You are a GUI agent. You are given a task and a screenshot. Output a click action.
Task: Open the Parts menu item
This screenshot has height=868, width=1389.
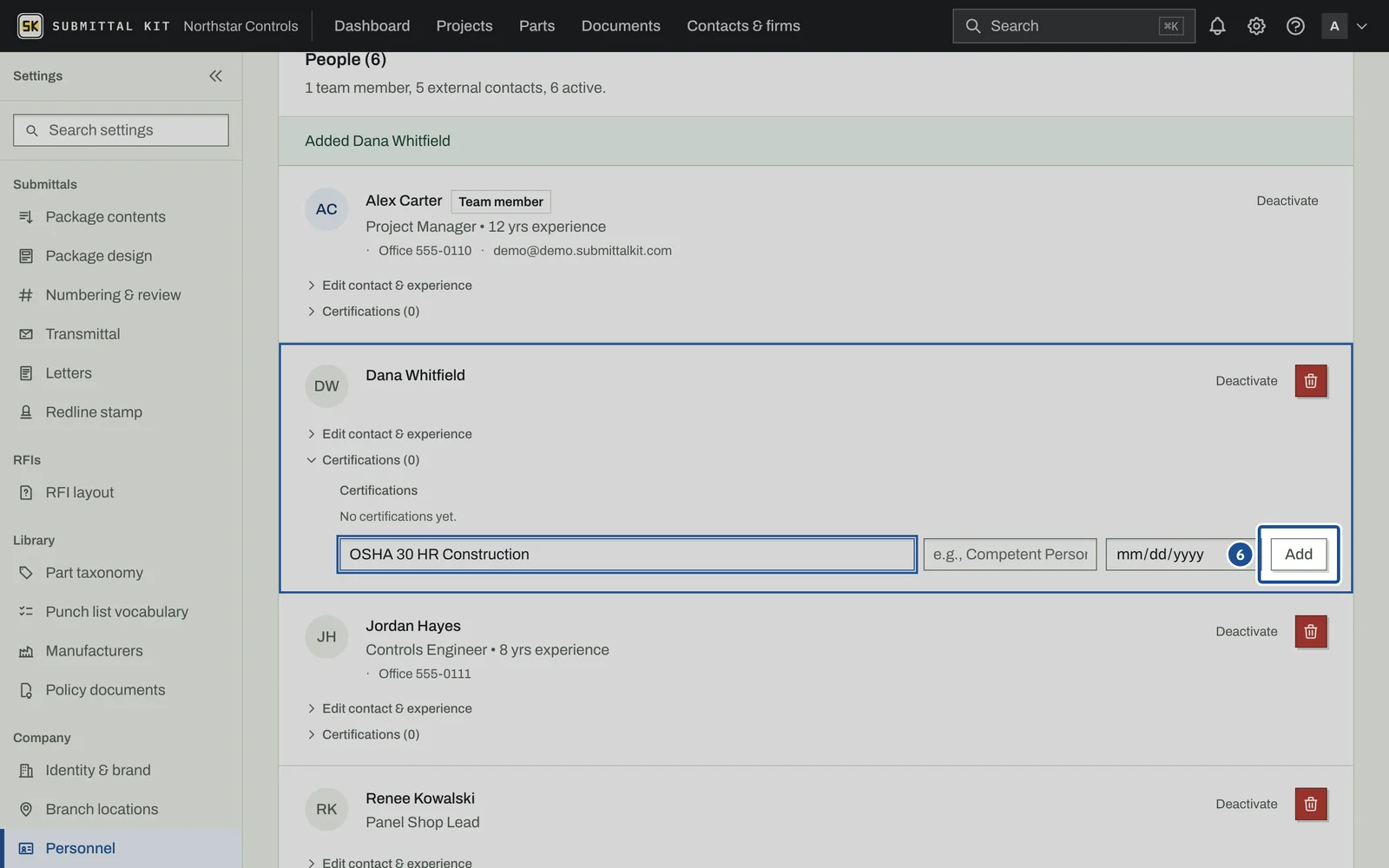point(537,26)
